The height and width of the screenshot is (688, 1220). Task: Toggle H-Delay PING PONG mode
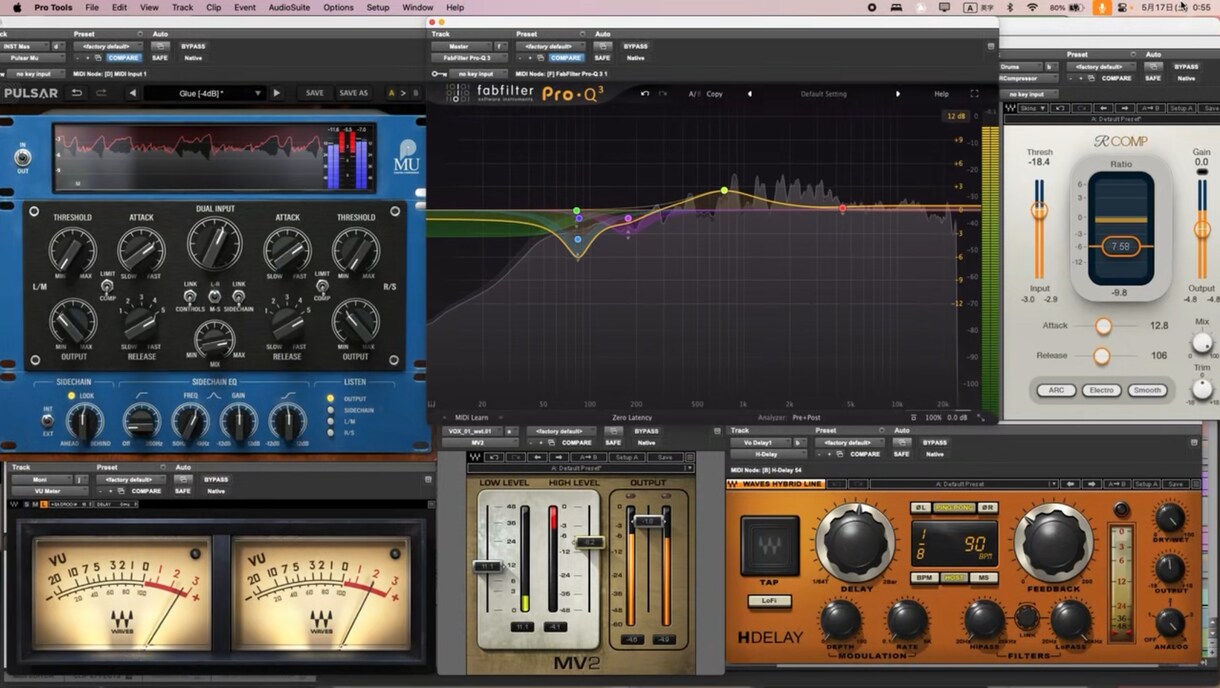click(954, 508)
